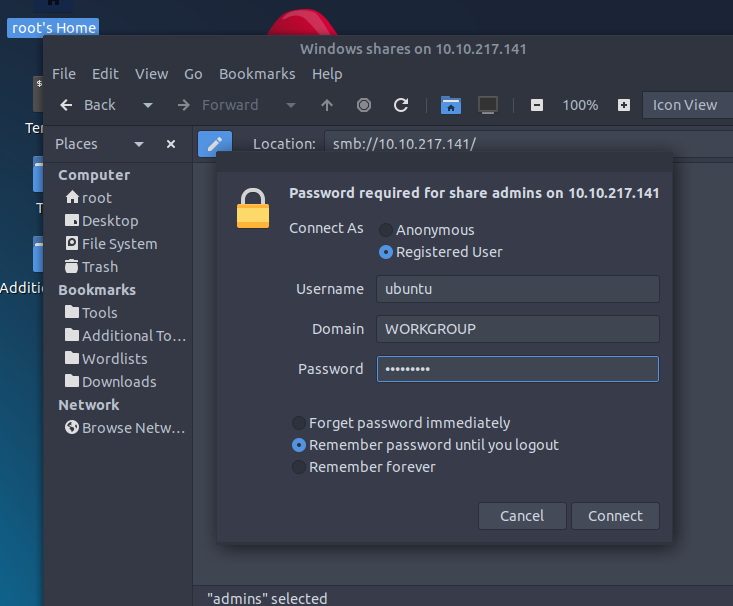Click the Stop loading icon

click(x=364, y=105)
